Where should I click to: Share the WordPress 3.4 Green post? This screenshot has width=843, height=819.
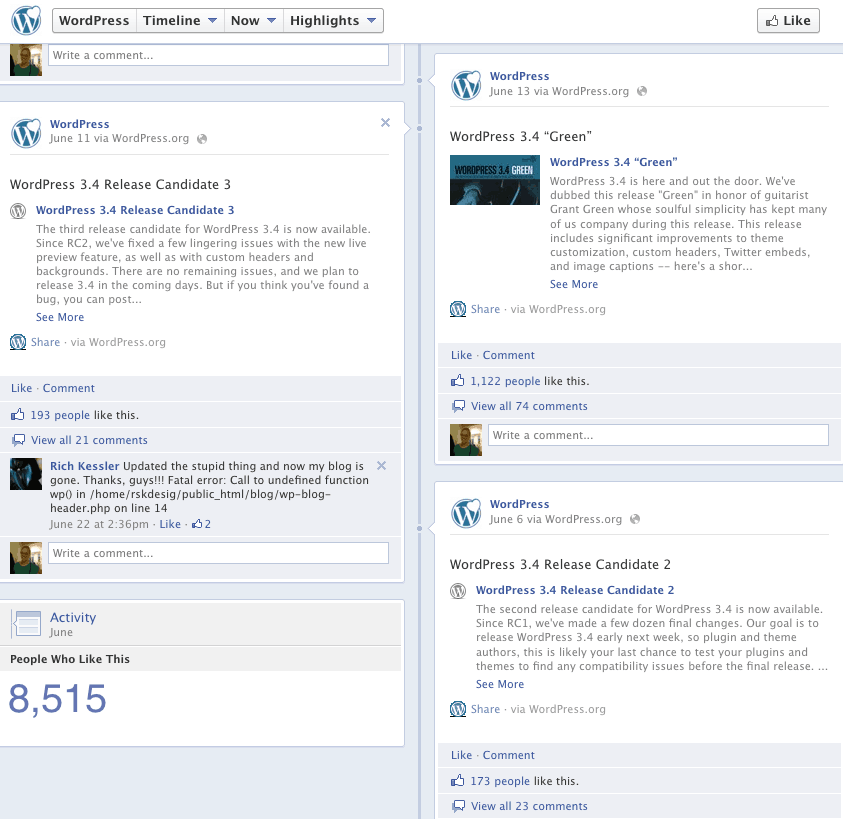point(485,309)
